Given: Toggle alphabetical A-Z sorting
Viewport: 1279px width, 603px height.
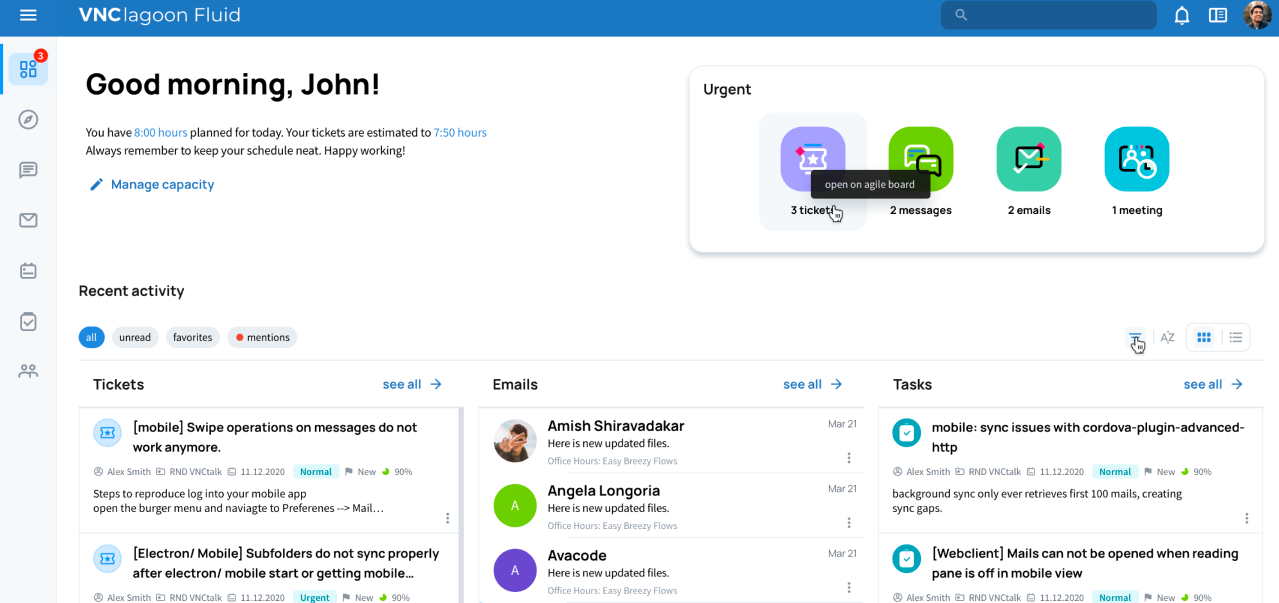Looking at the screenshot, I should point(1167,338).
